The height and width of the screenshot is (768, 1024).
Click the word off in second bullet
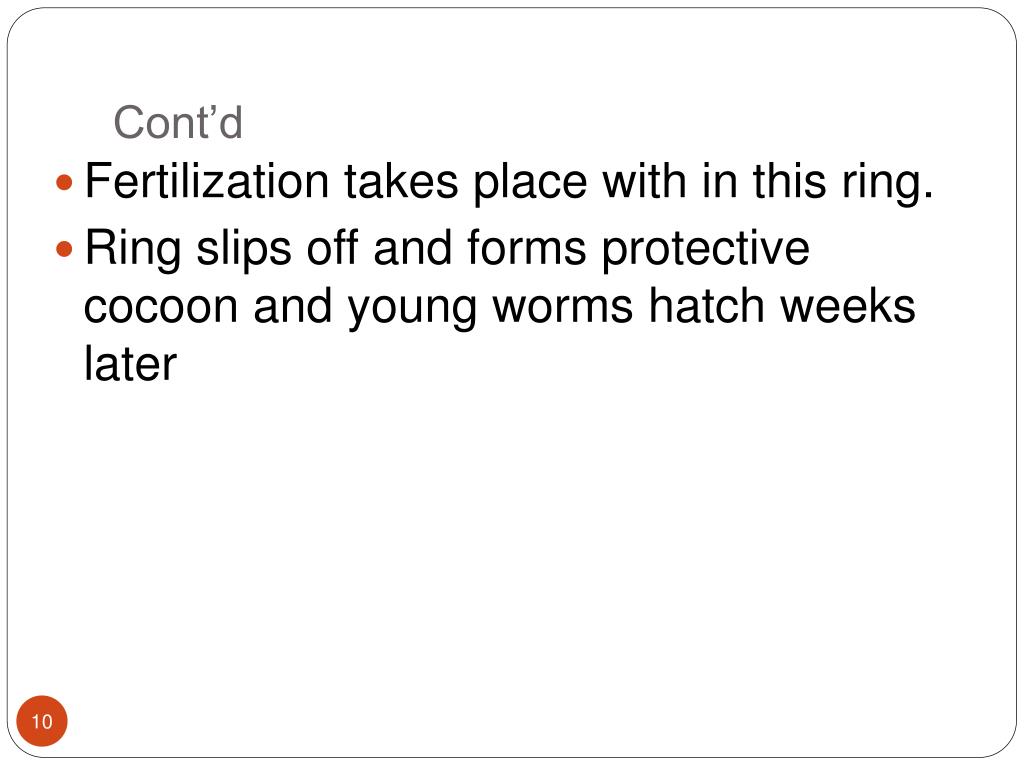tap(332, 248)
